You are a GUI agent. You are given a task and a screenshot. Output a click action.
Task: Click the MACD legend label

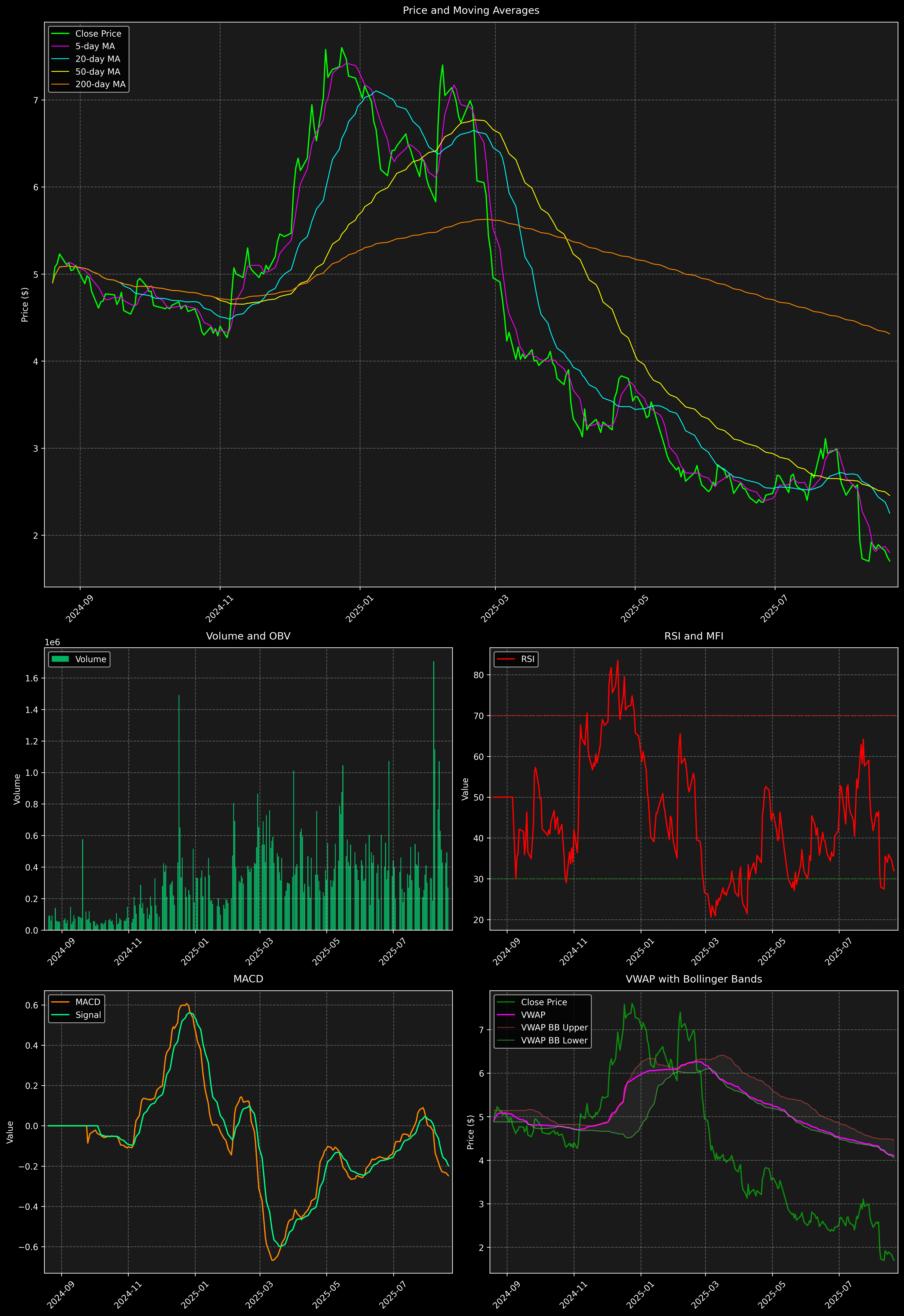click(x=88, y=1002)
